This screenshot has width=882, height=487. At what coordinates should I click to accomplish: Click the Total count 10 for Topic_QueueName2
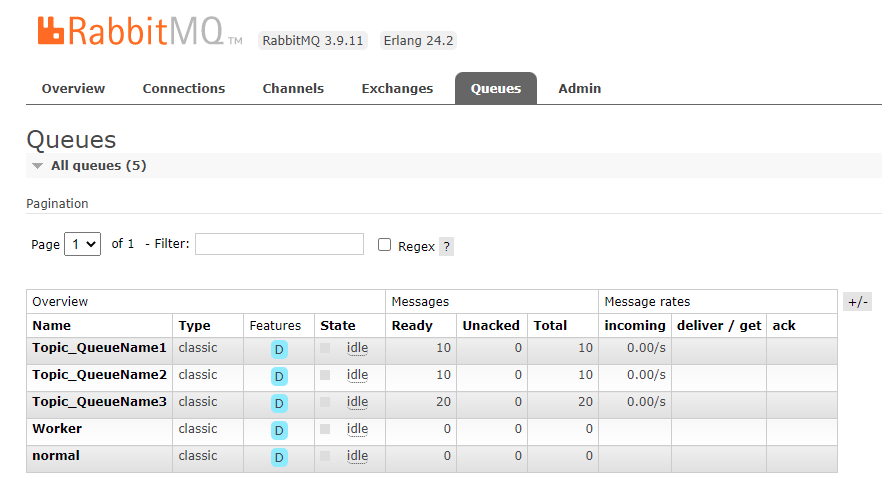[x=586, y=375]
